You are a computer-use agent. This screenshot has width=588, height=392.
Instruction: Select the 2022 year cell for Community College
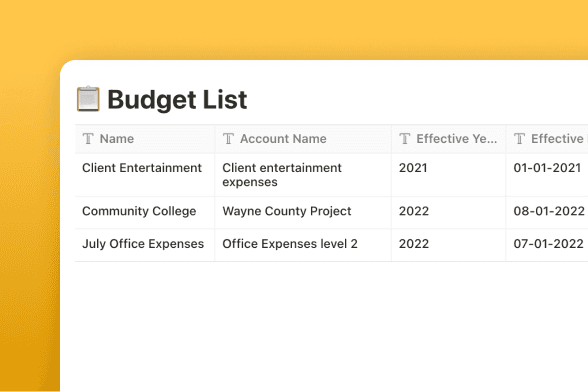click(448, 213)
